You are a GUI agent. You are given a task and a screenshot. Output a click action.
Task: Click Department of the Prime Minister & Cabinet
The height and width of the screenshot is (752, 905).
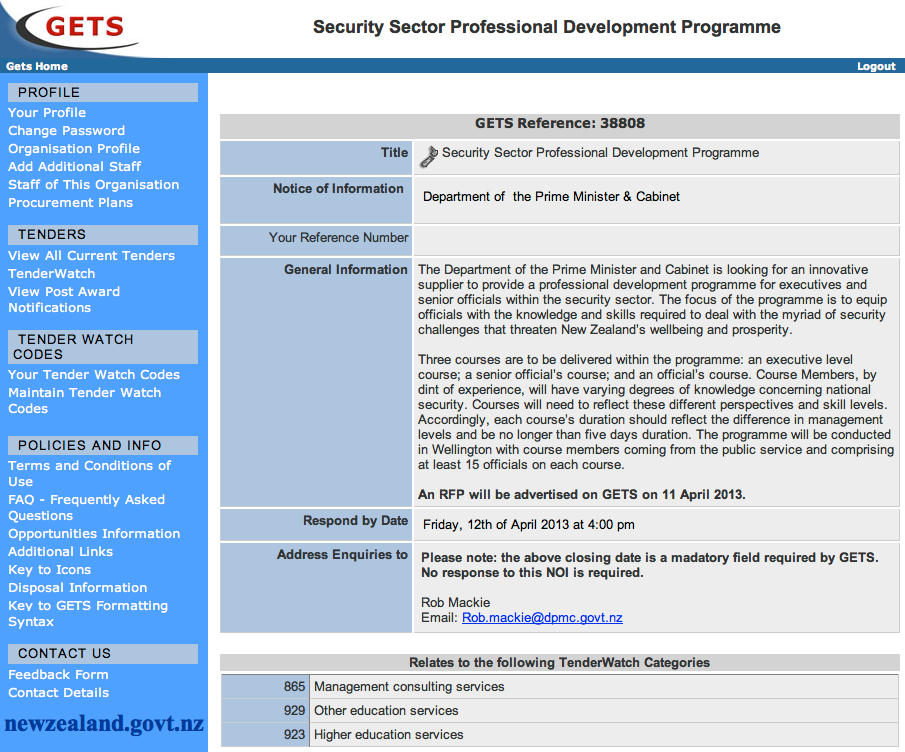tap(551, 197)
